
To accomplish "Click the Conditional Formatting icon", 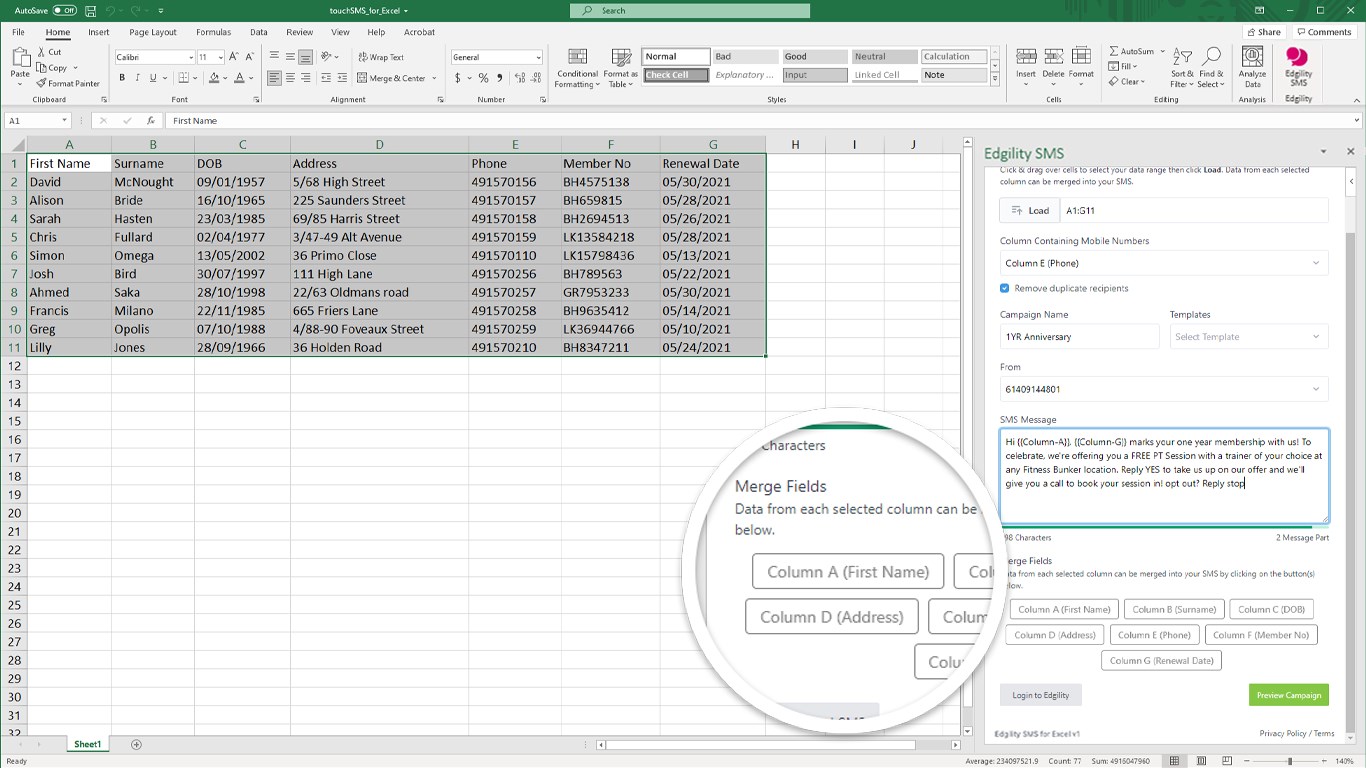I will [577, 66].
